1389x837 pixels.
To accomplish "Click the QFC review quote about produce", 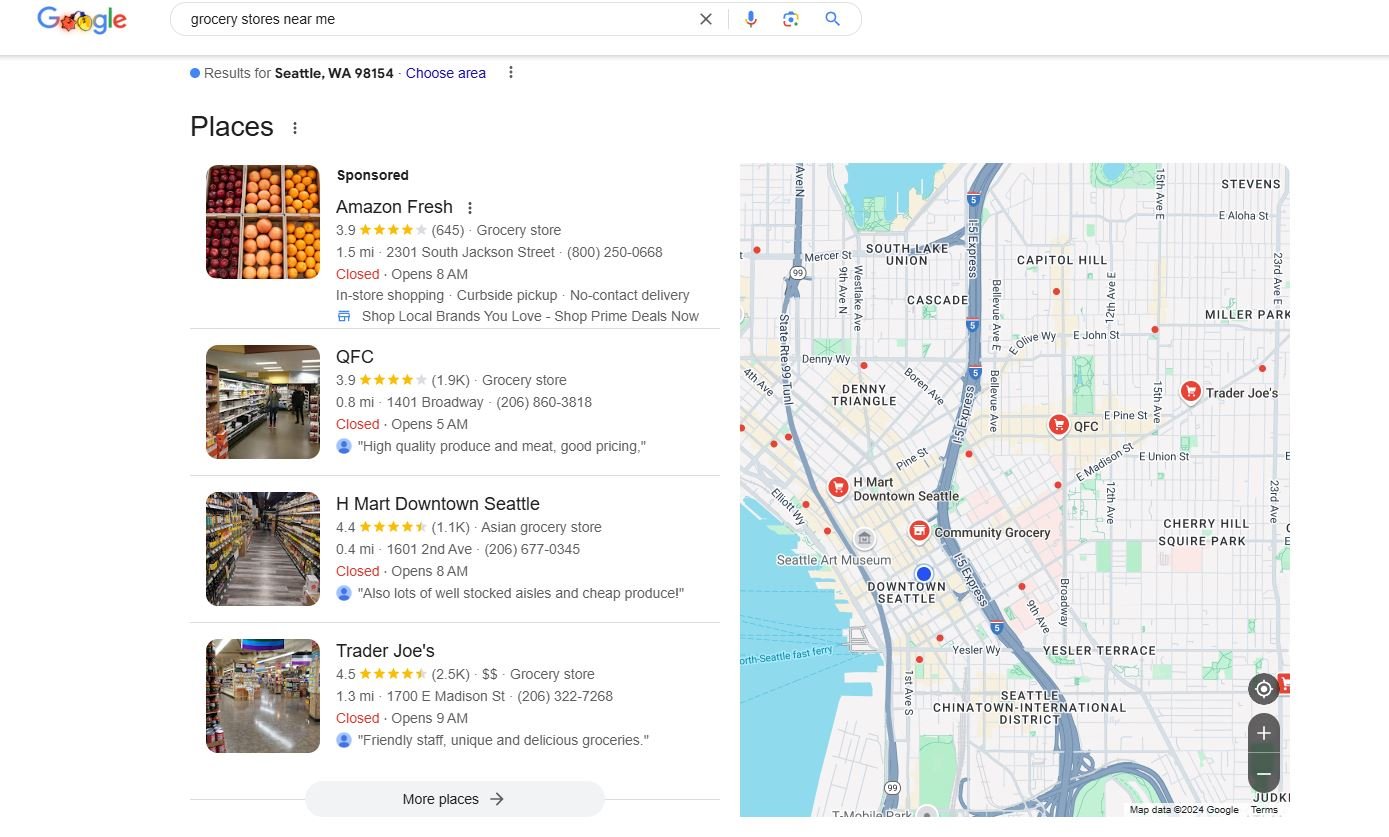I will coord(502,446).
